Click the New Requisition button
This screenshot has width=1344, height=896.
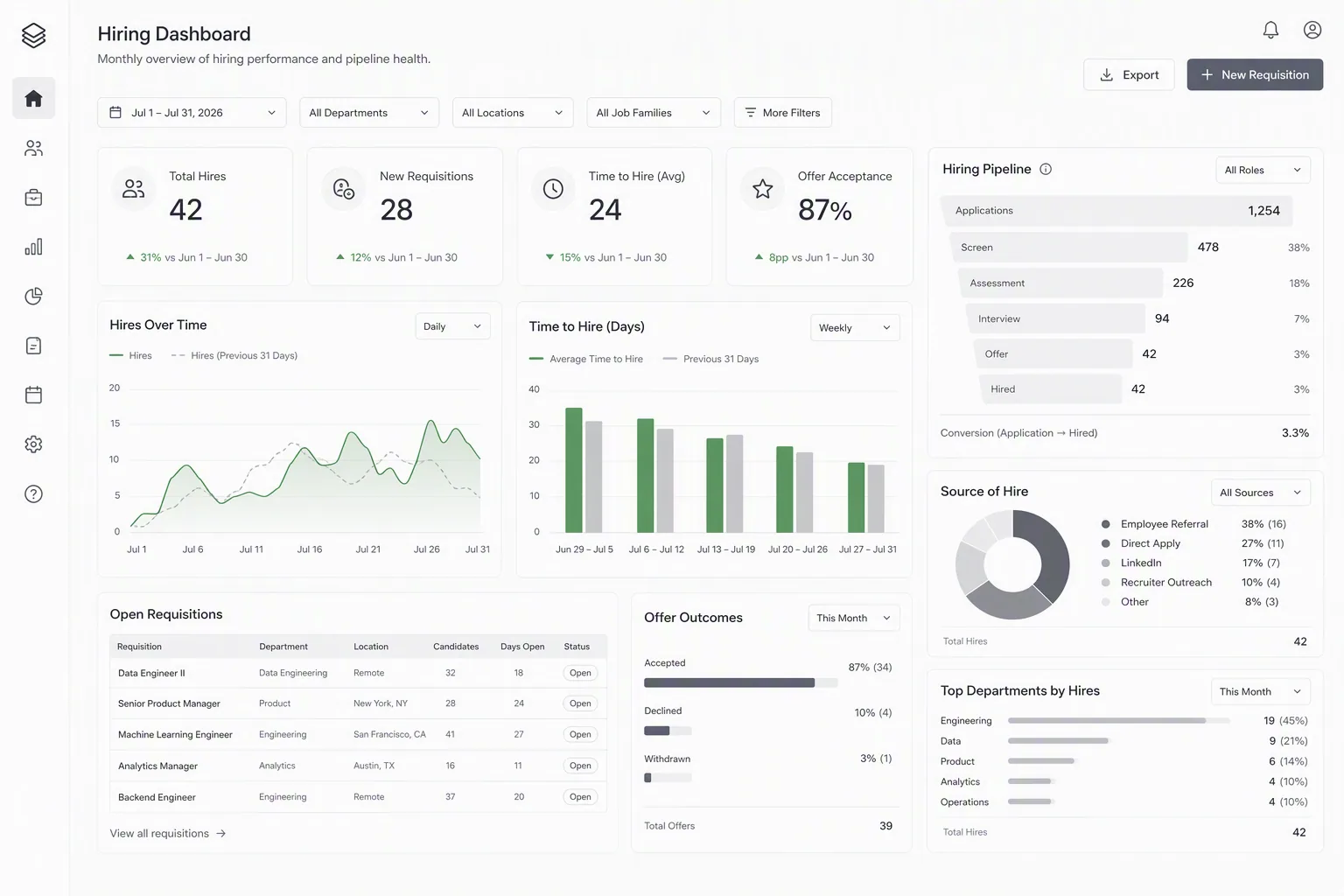pos(1255,75)
